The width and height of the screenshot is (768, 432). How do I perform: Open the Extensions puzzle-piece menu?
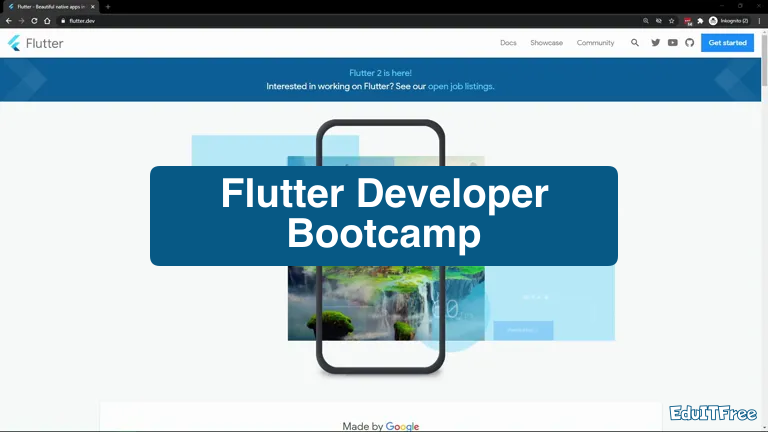(700, 21)
